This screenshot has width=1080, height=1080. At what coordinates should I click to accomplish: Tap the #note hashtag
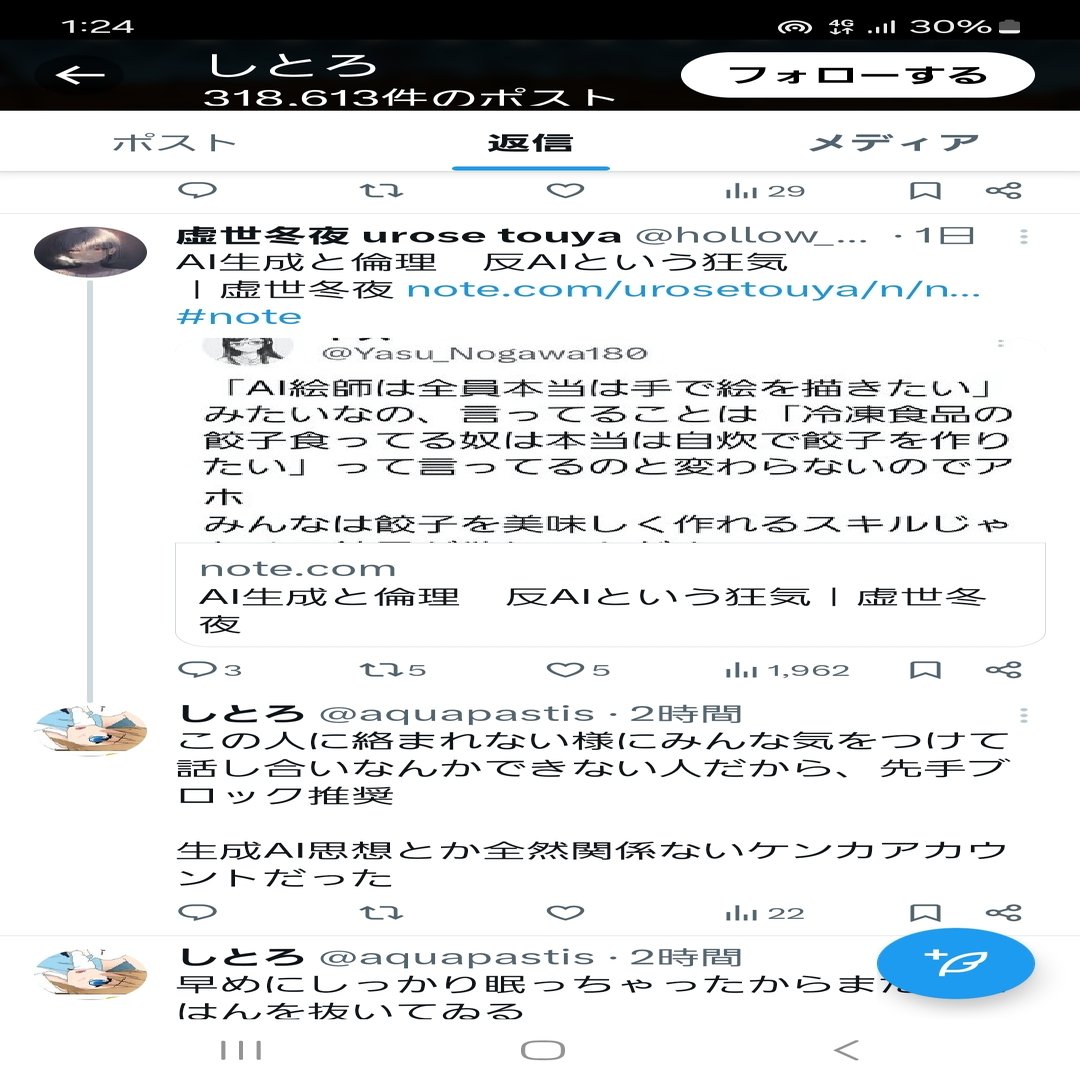pos(239,316)
